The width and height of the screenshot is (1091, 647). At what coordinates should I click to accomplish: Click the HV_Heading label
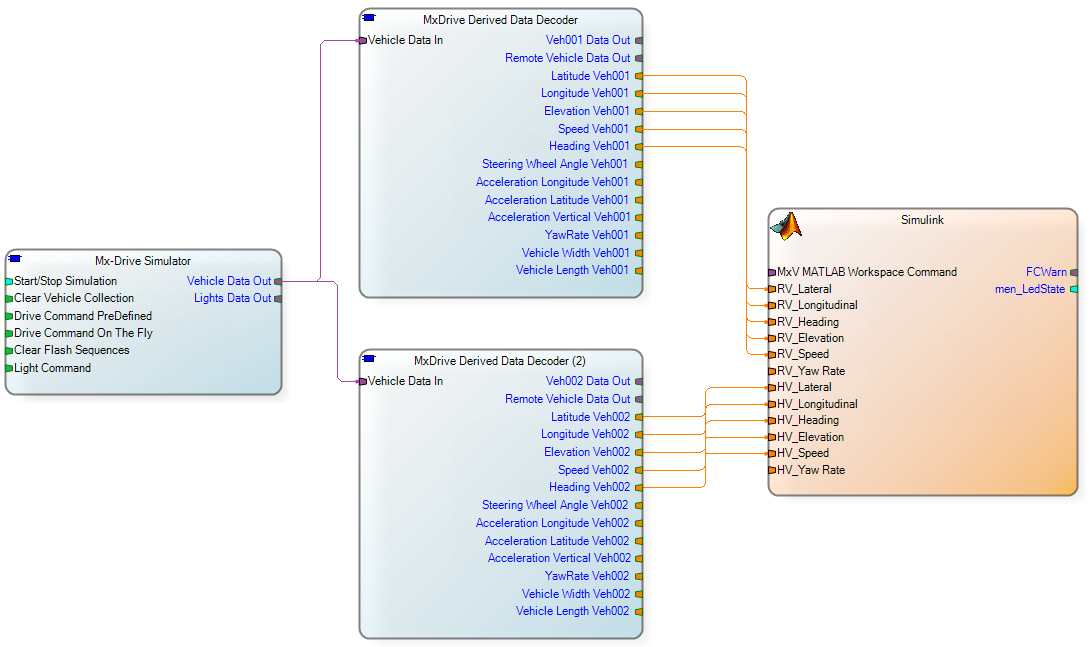tap(807, 420)
